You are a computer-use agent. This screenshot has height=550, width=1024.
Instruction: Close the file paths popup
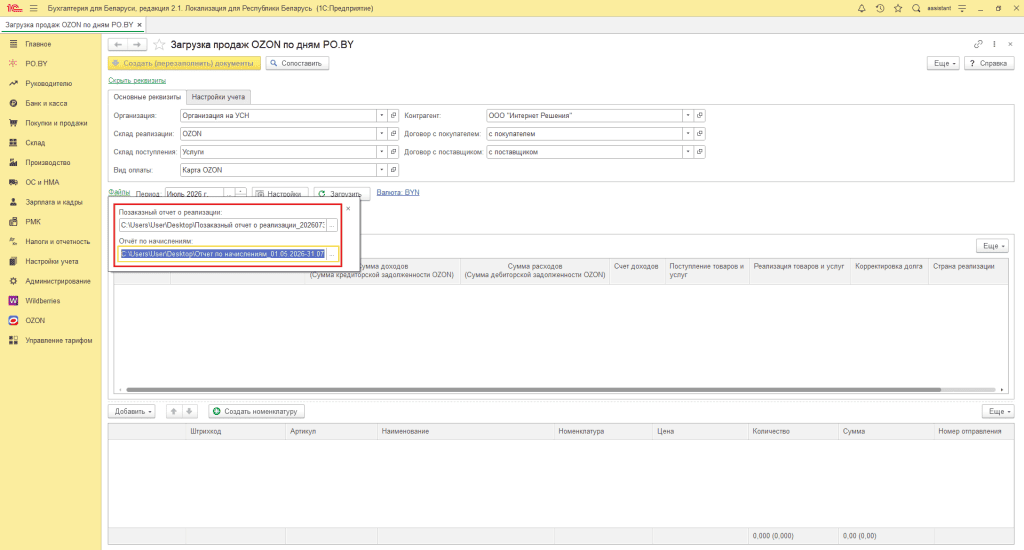tap(348, 209)
